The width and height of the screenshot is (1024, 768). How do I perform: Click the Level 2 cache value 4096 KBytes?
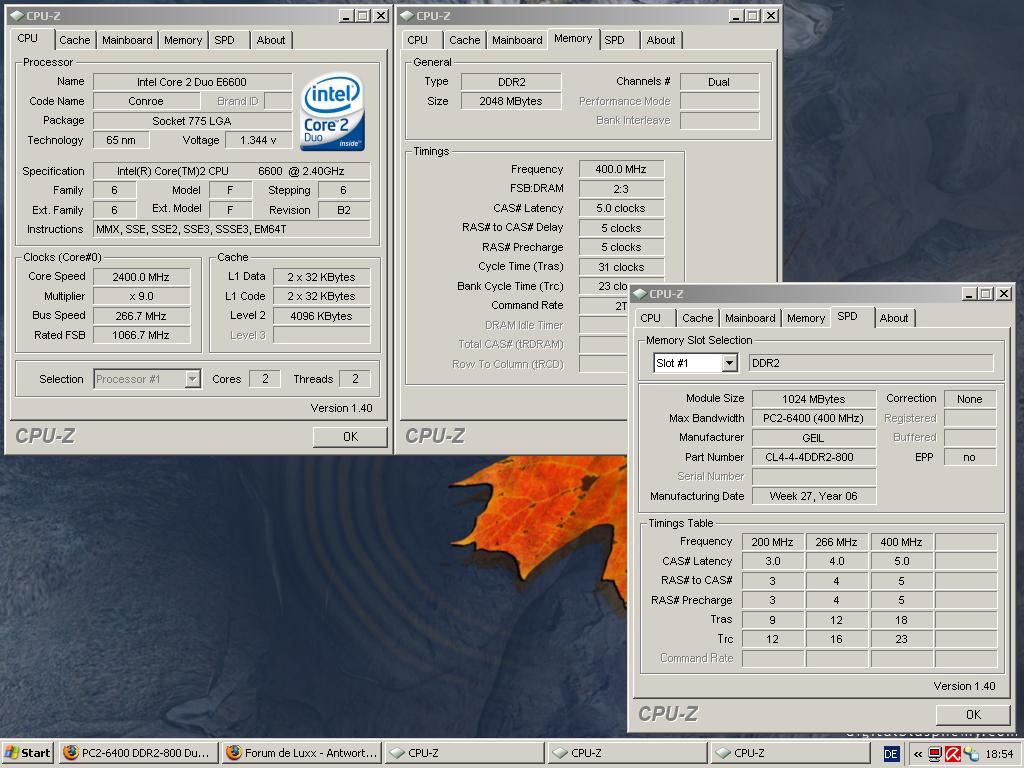point(321,316)
